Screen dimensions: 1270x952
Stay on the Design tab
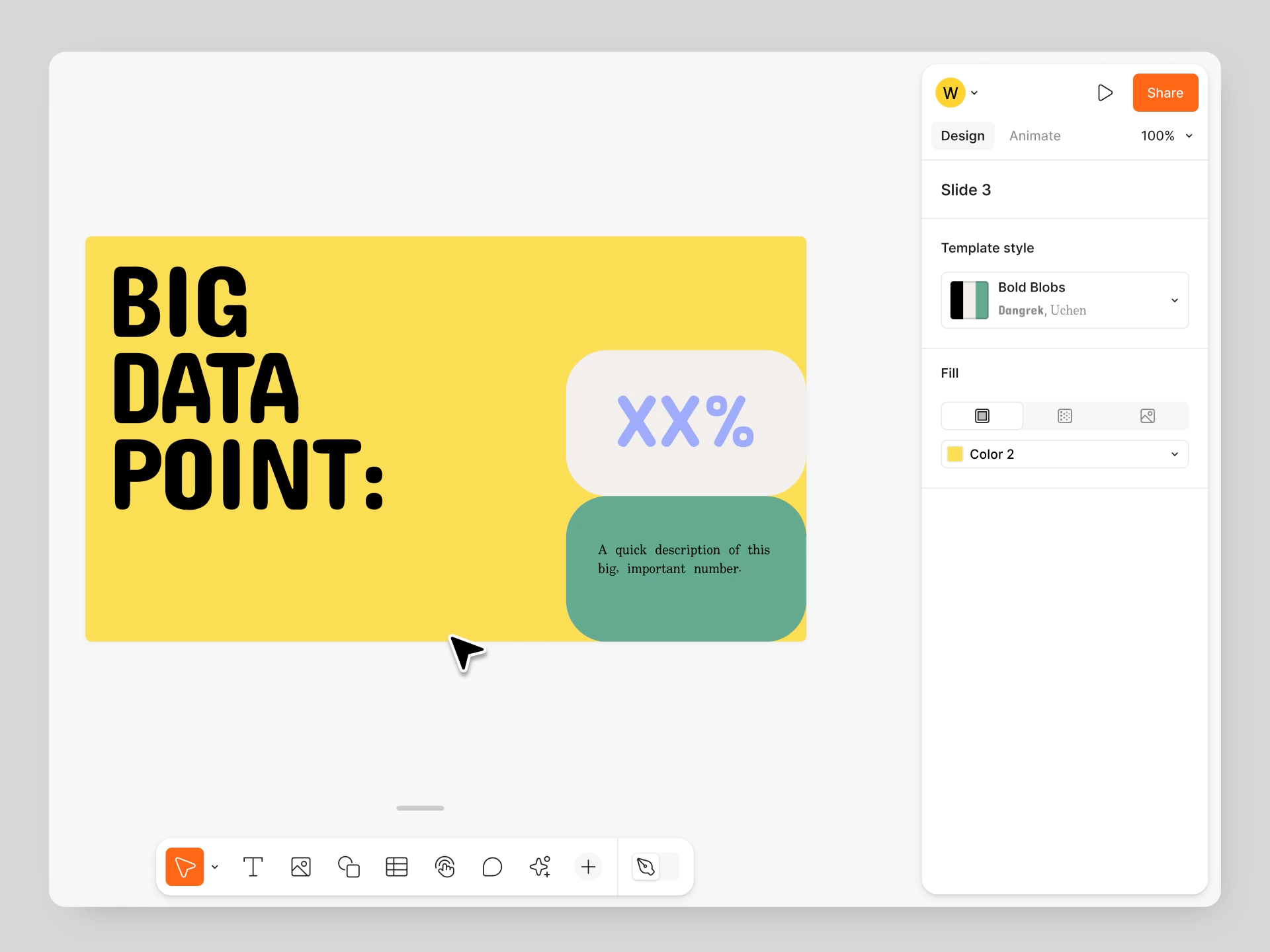962,136
